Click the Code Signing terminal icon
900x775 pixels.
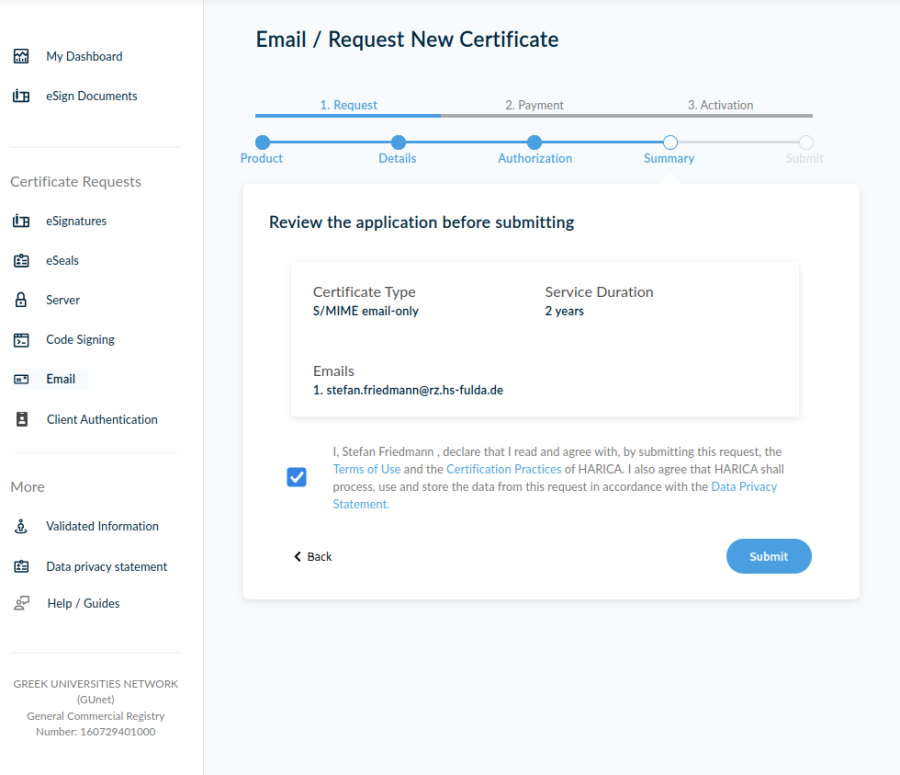[x=21, y=340]
